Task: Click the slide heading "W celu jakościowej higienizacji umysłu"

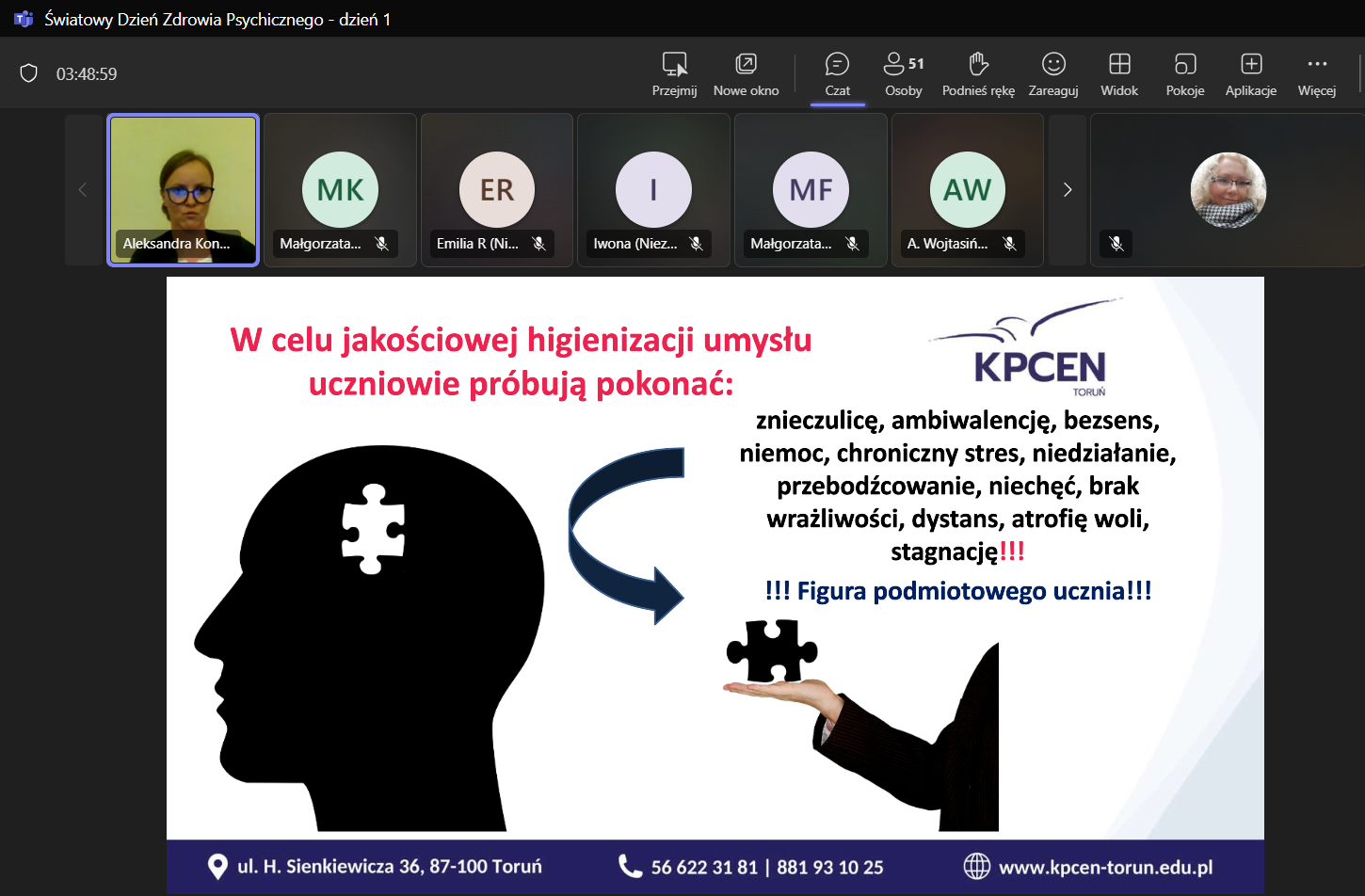Action: tap(521, 340)
